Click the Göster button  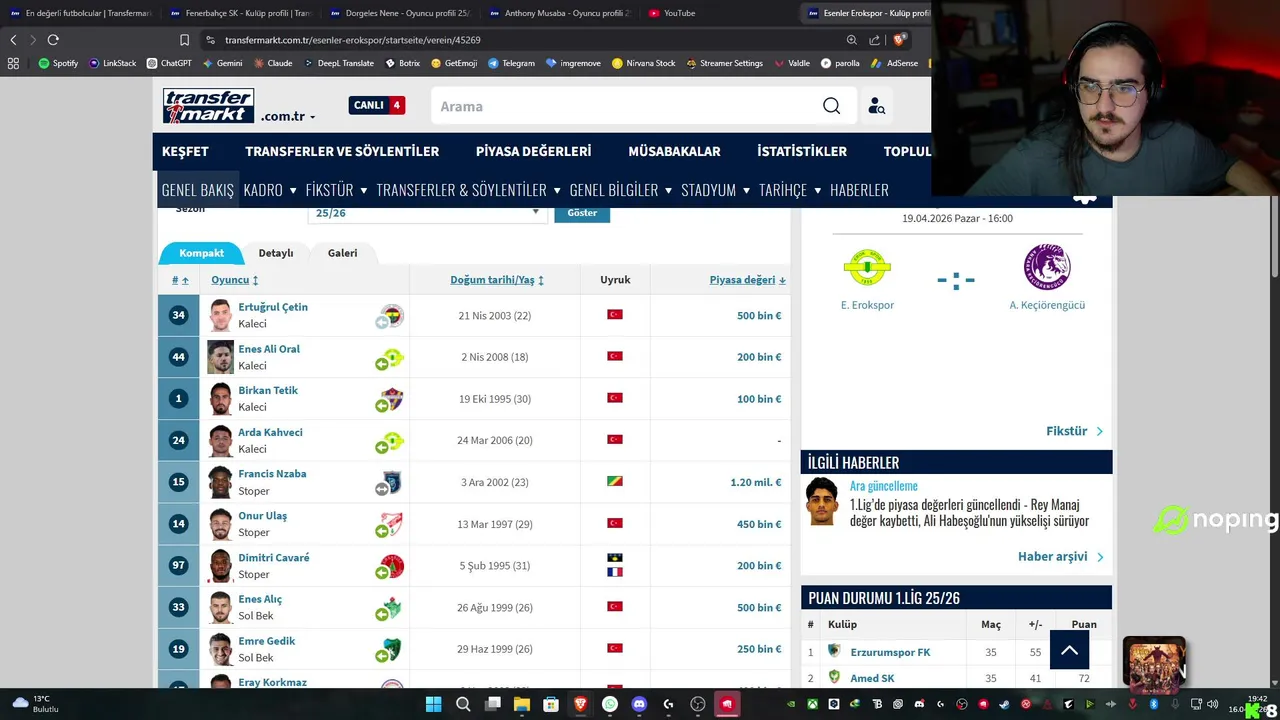tap(582, 213)
